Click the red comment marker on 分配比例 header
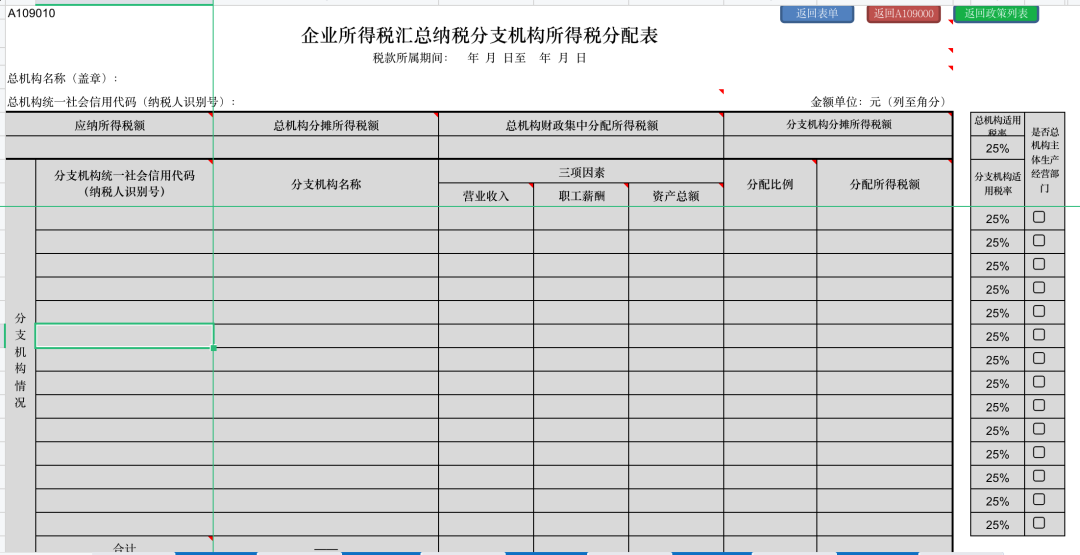The width and height of the screenshot is (1080, 555). tap(813, 163)
